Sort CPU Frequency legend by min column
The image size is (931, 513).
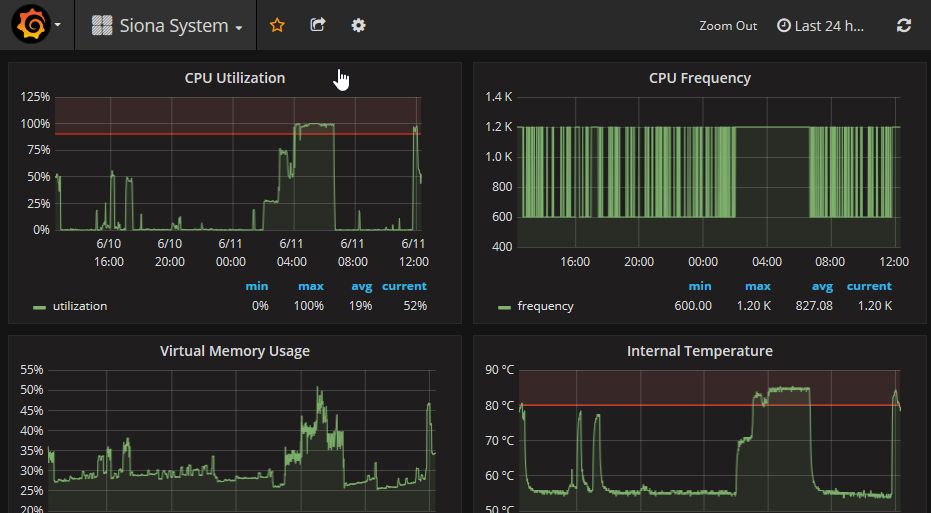point(699,286)
